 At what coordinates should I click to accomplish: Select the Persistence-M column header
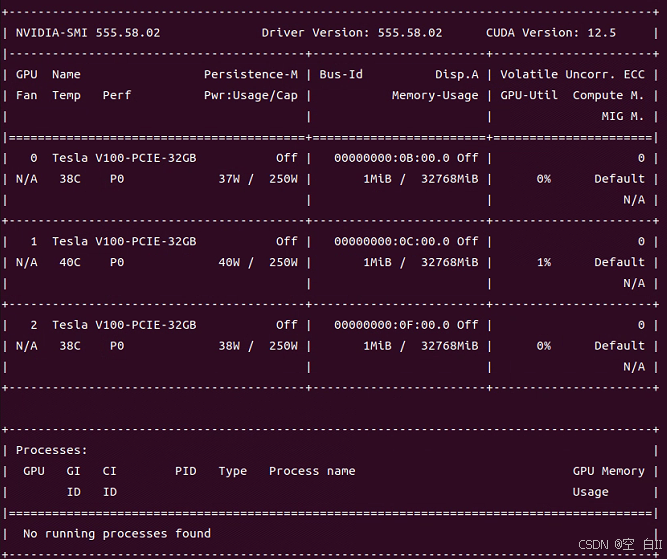(x=251, y=74)
